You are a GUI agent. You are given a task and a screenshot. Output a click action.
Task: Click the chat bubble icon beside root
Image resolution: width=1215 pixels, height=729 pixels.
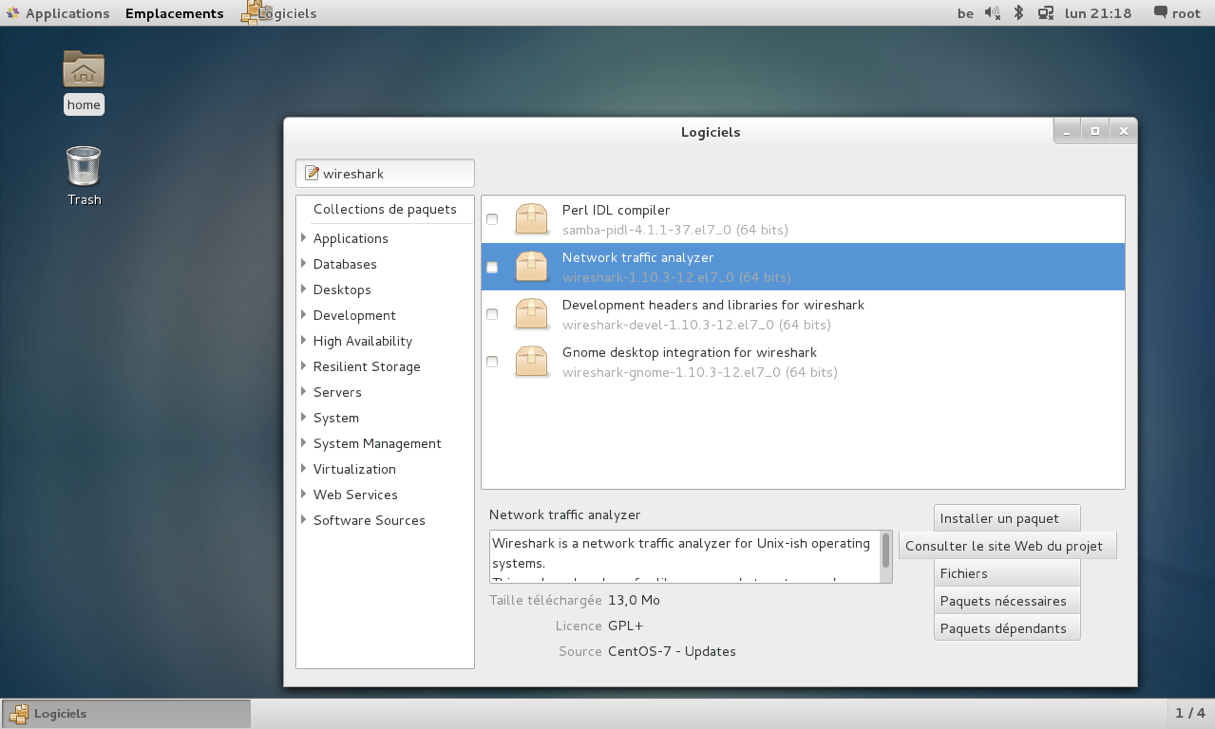[x=1160, y=13]
